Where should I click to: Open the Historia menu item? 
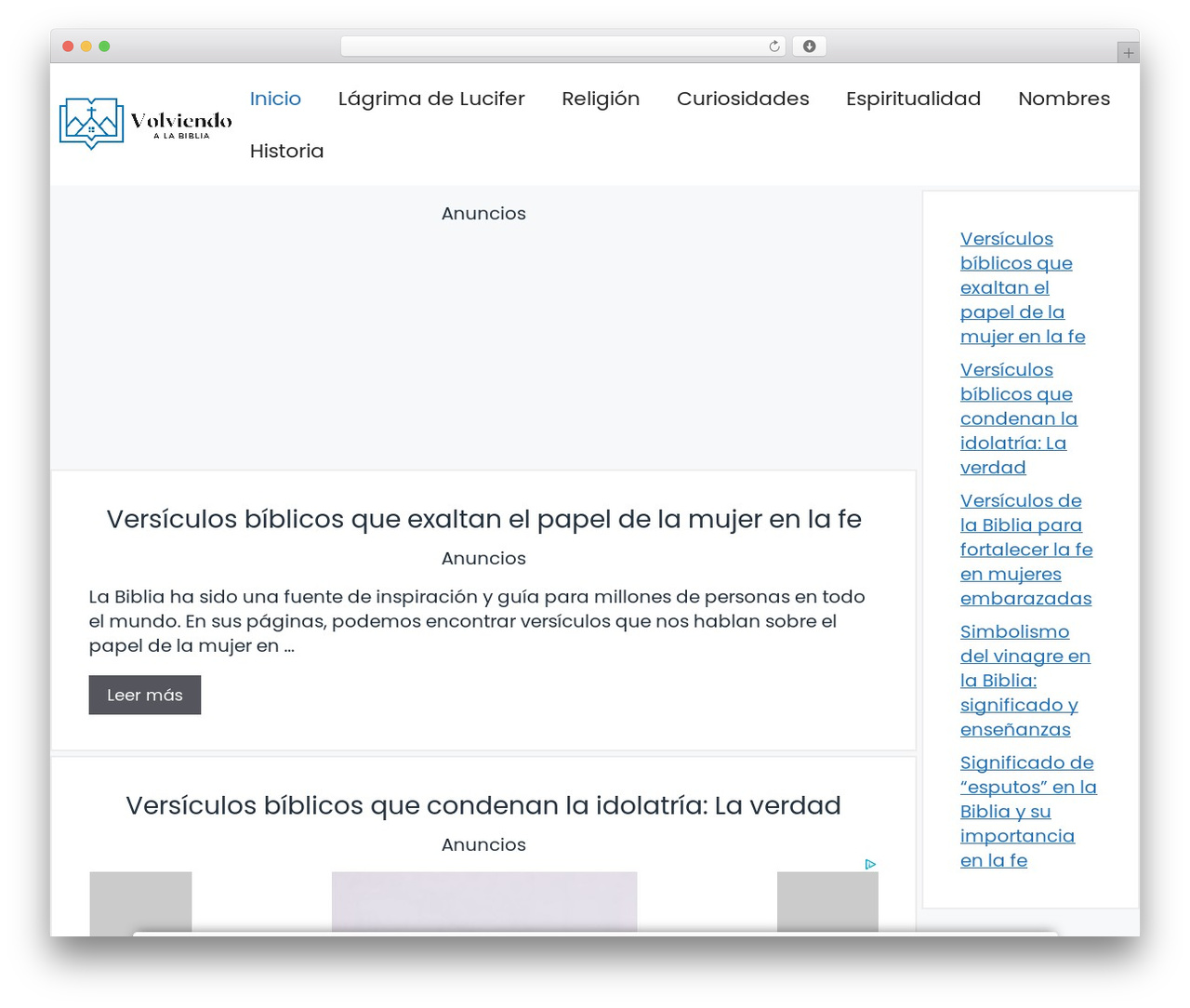tap(286, 151)
